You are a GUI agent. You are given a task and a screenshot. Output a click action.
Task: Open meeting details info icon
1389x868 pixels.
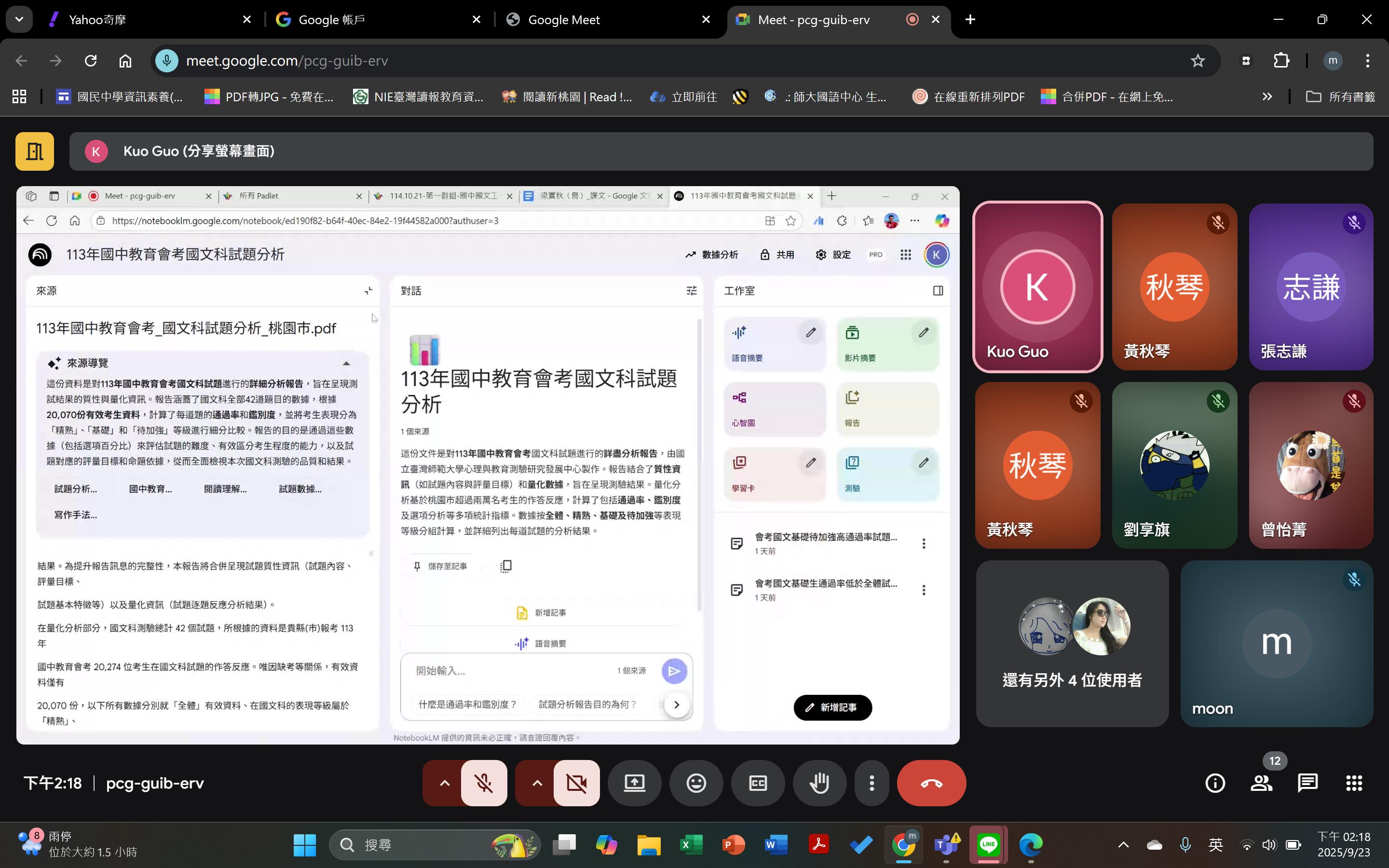pos(1214,783)
